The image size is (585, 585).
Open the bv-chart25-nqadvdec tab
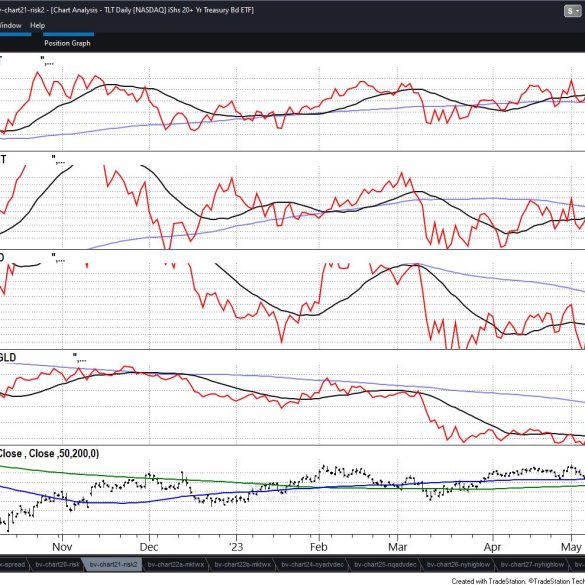coord(385,564)
